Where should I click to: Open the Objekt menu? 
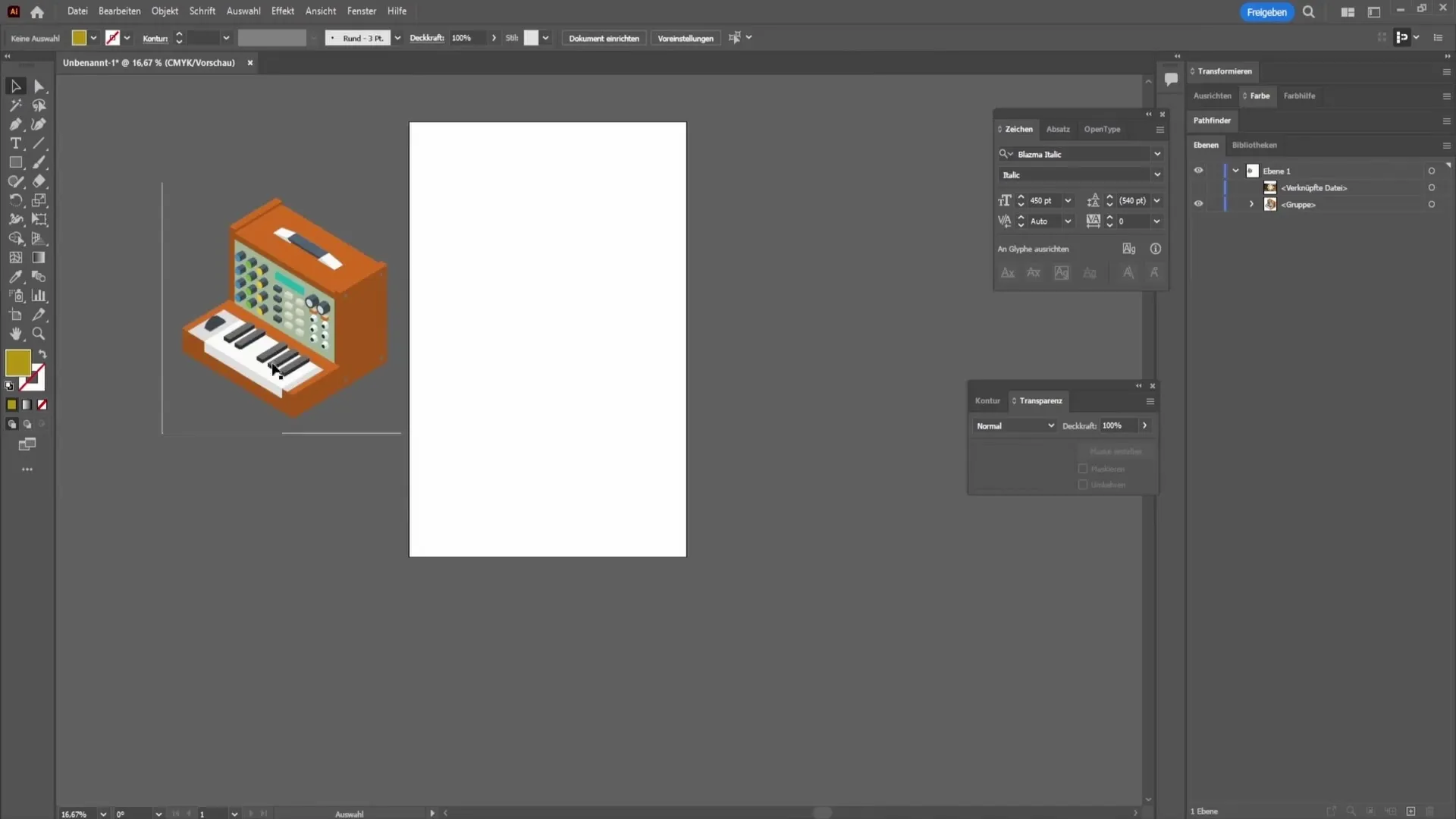coord(165,11)
